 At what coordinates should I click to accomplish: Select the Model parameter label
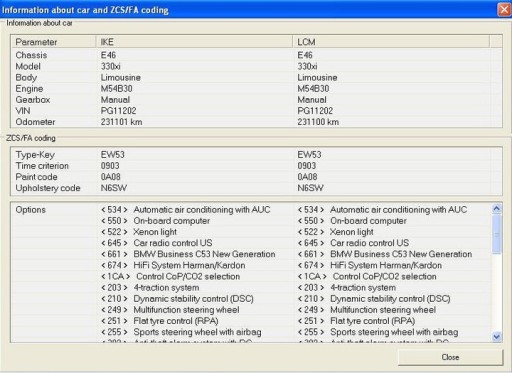coord(28,66)
